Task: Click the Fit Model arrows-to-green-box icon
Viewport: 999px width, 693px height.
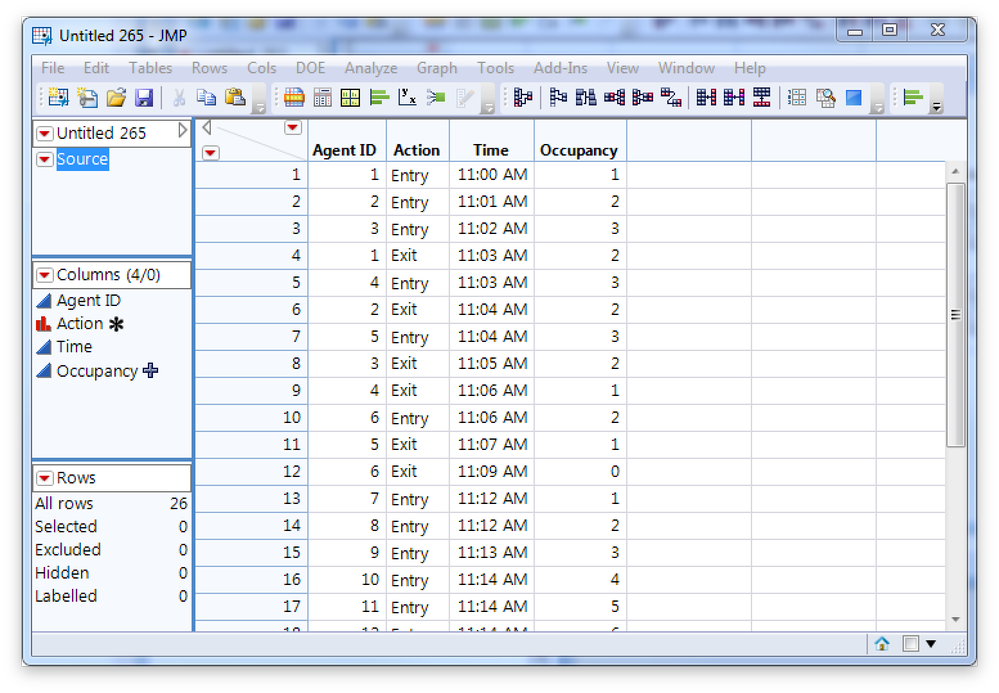Action: point(436,97)
